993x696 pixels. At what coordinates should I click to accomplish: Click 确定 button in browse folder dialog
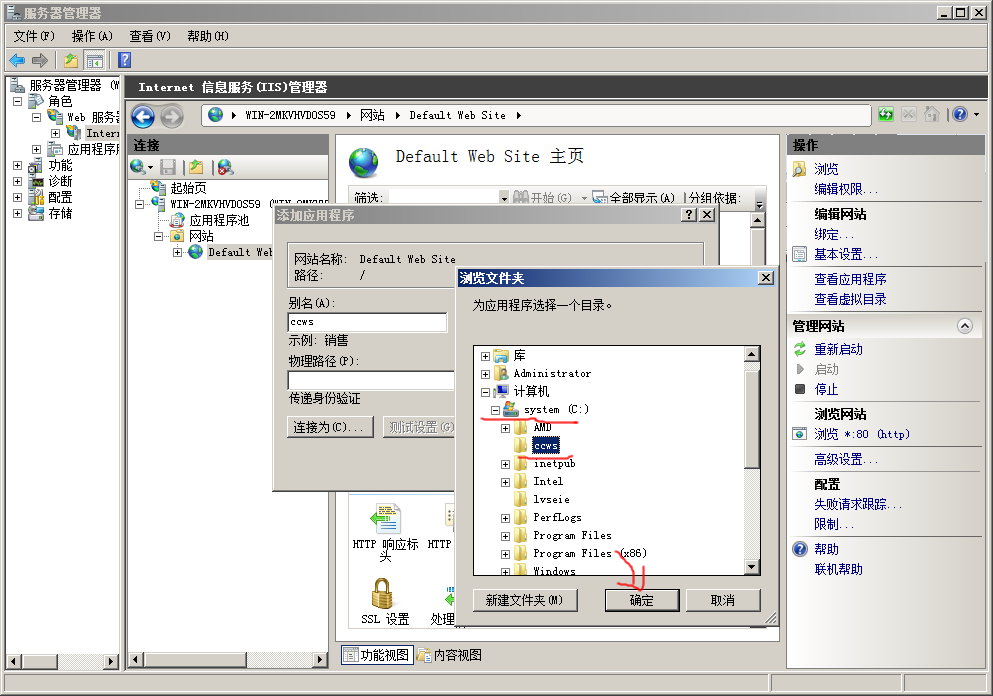tap(642, 600)
